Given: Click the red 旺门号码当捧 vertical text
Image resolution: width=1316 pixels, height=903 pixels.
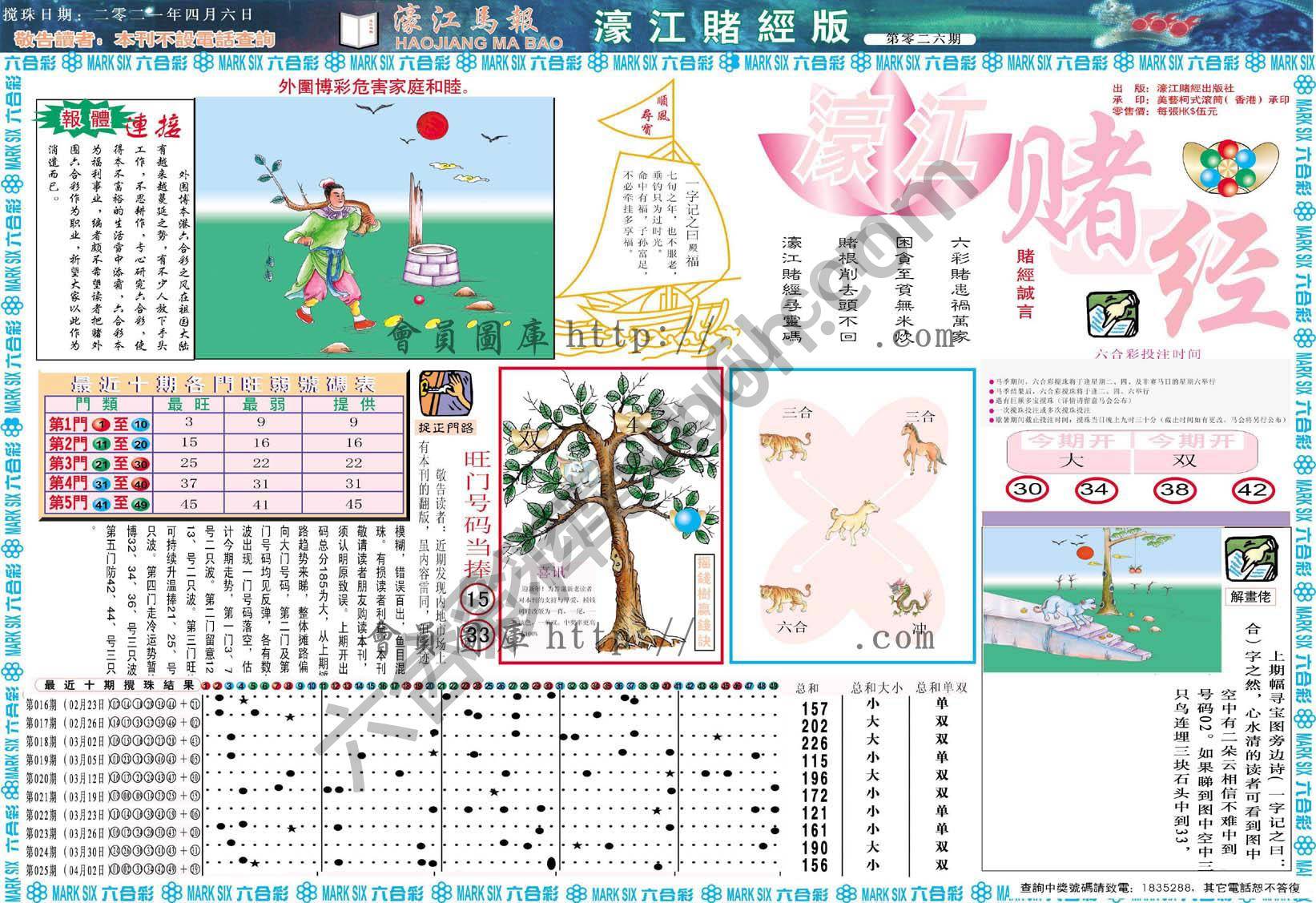Looking at the screenshot, I should 477,514.
